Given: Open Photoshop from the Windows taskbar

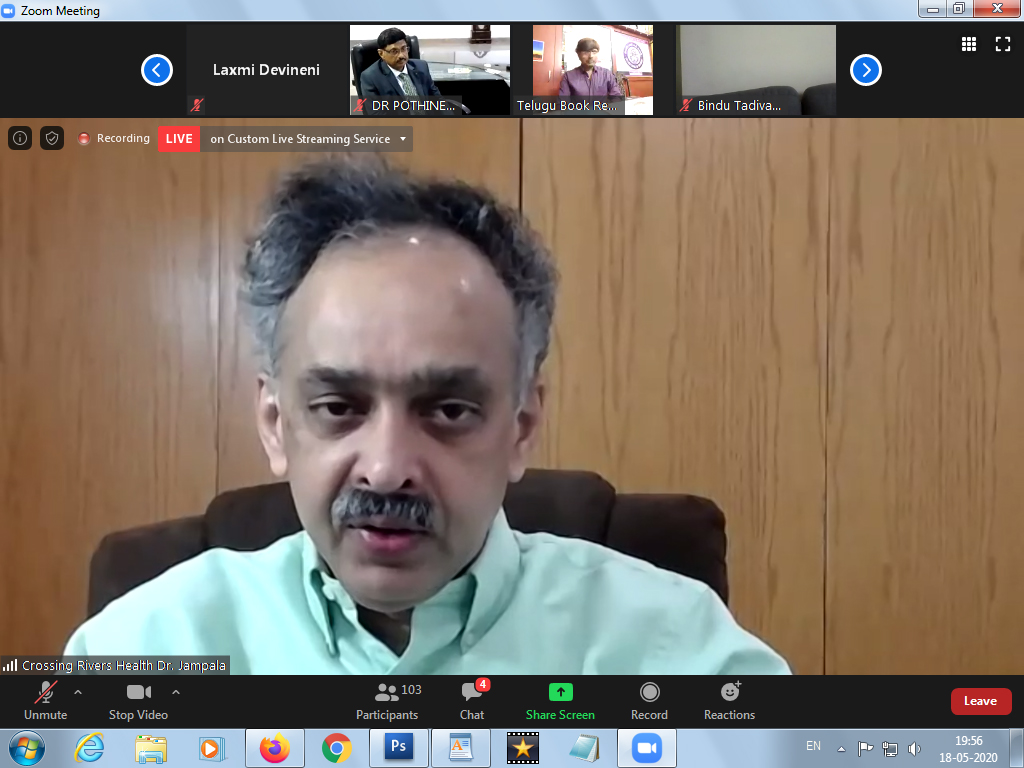Looking at the screenshot, I should (x=398, y=748).
